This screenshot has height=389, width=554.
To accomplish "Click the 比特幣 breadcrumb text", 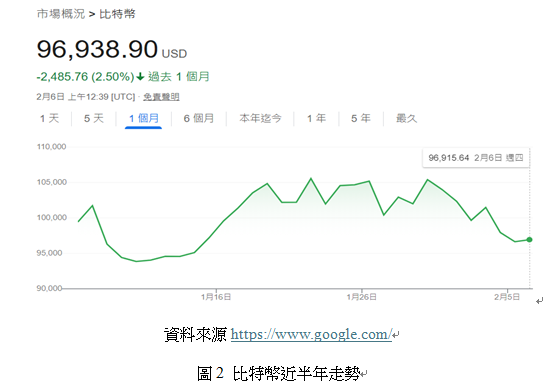I will pos(117,14).
